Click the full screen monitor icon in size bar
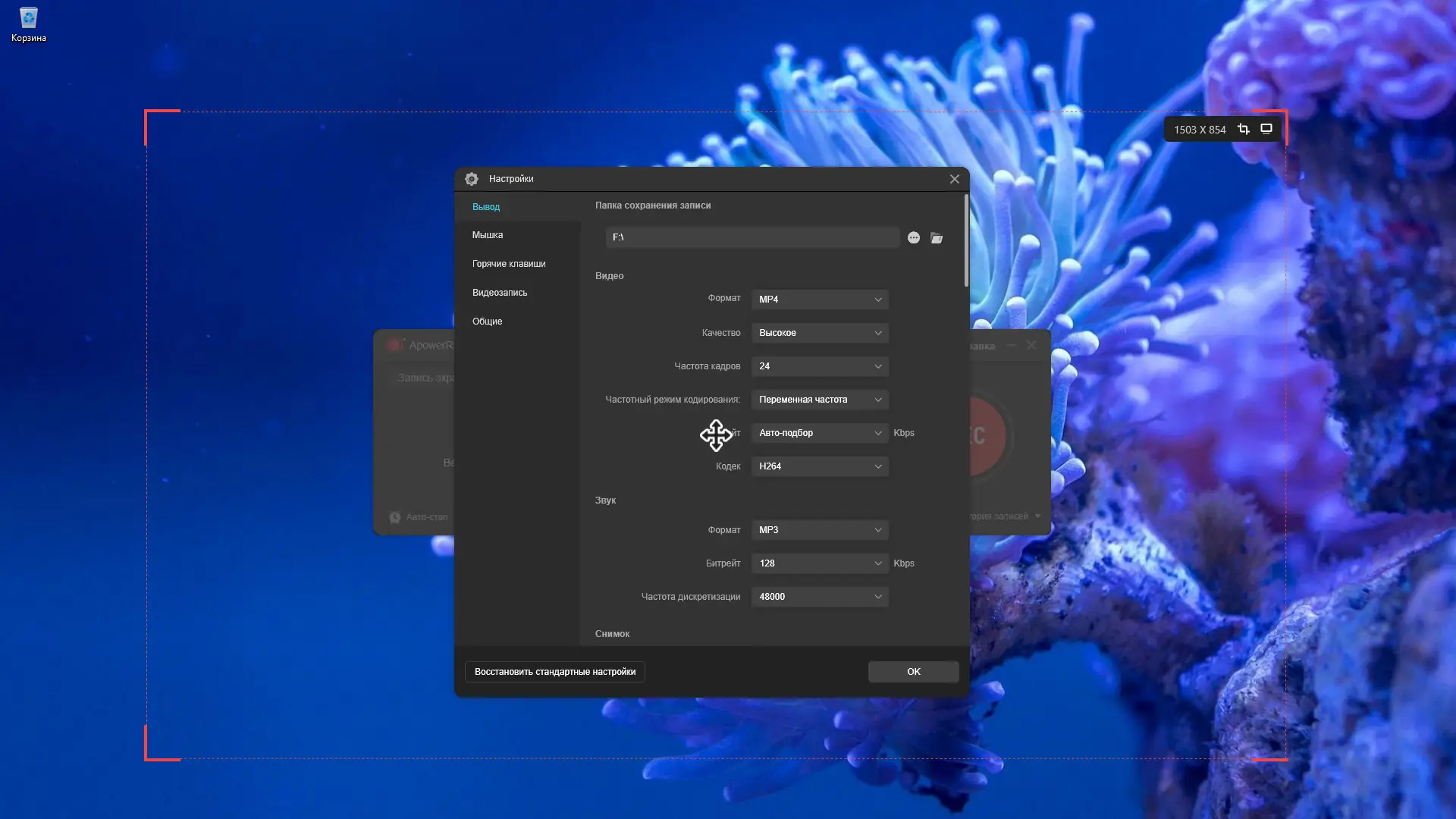1456x819 pixels. pos(1266,129)
